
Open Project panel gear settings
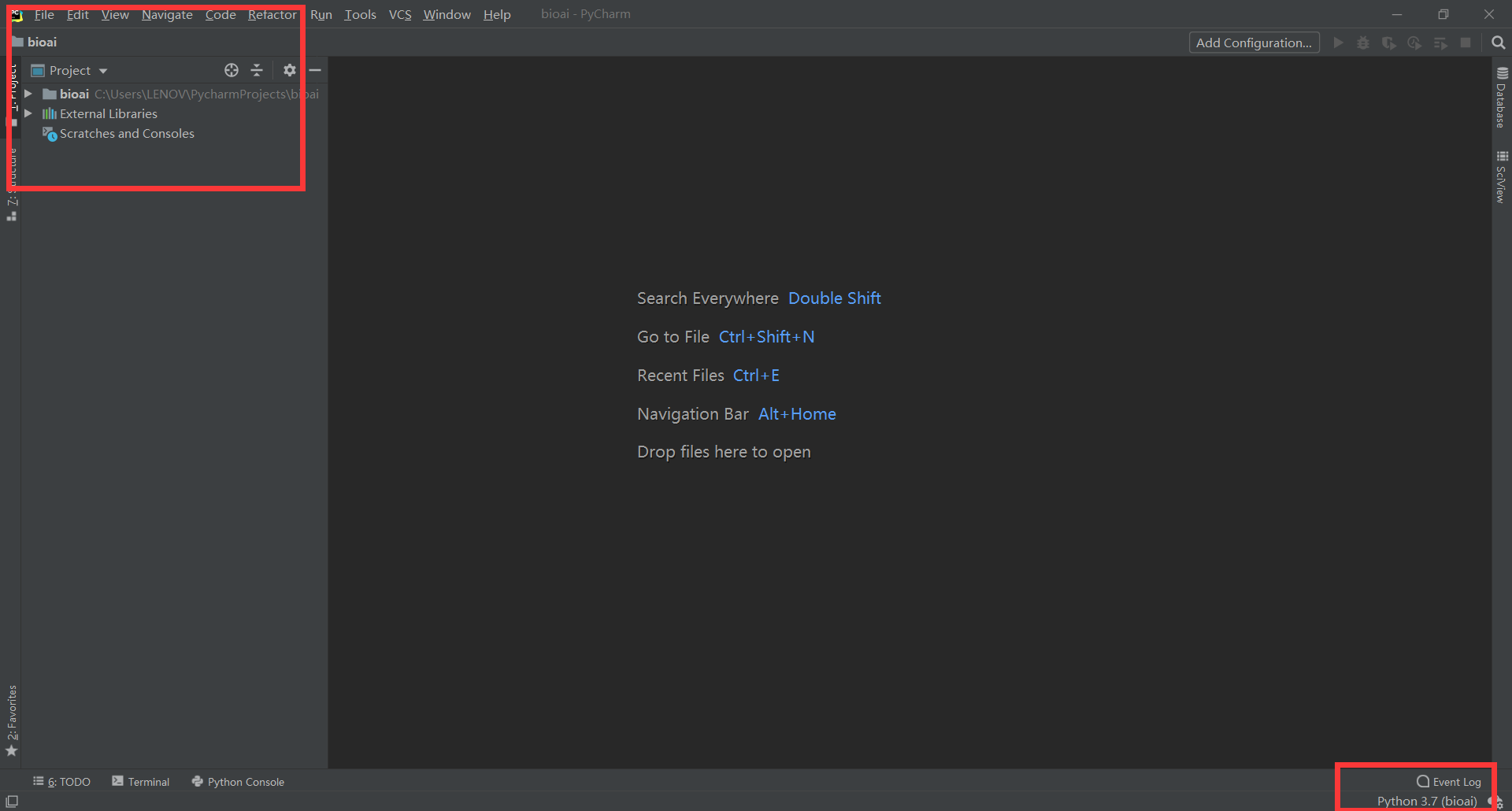[x=290, y=70]
